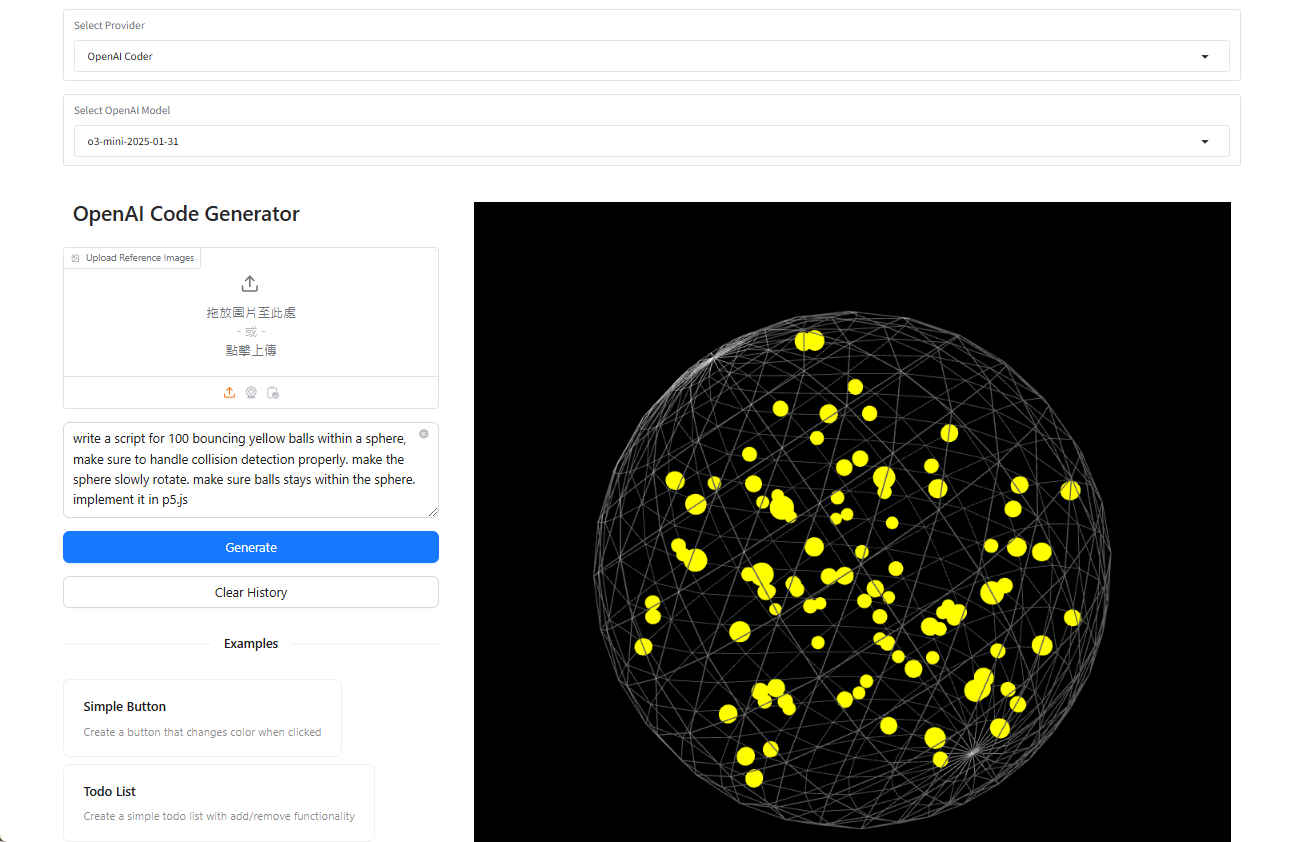
Task: Click the OpenAI Code Generator heading
Action: (x=186, y=214)
